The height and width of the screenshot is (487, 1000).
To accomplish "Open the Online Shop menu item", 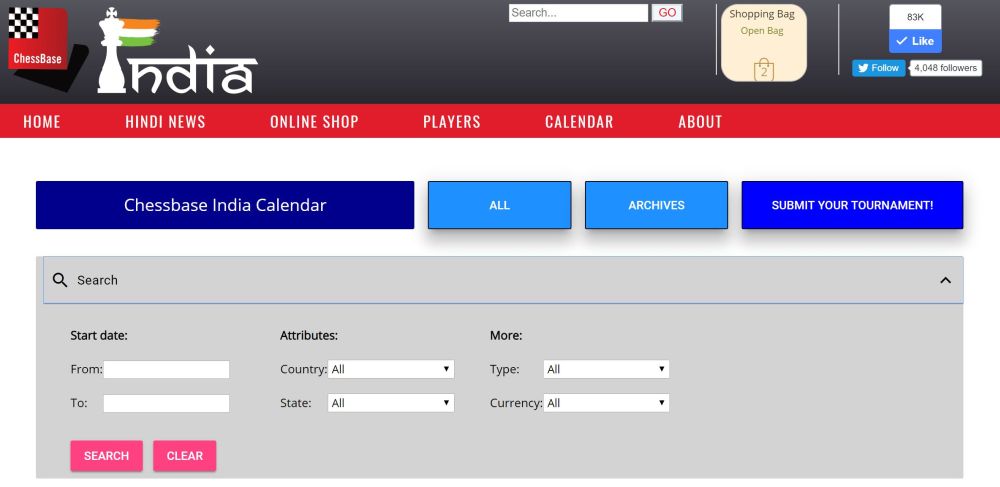I will coord(314,122).
